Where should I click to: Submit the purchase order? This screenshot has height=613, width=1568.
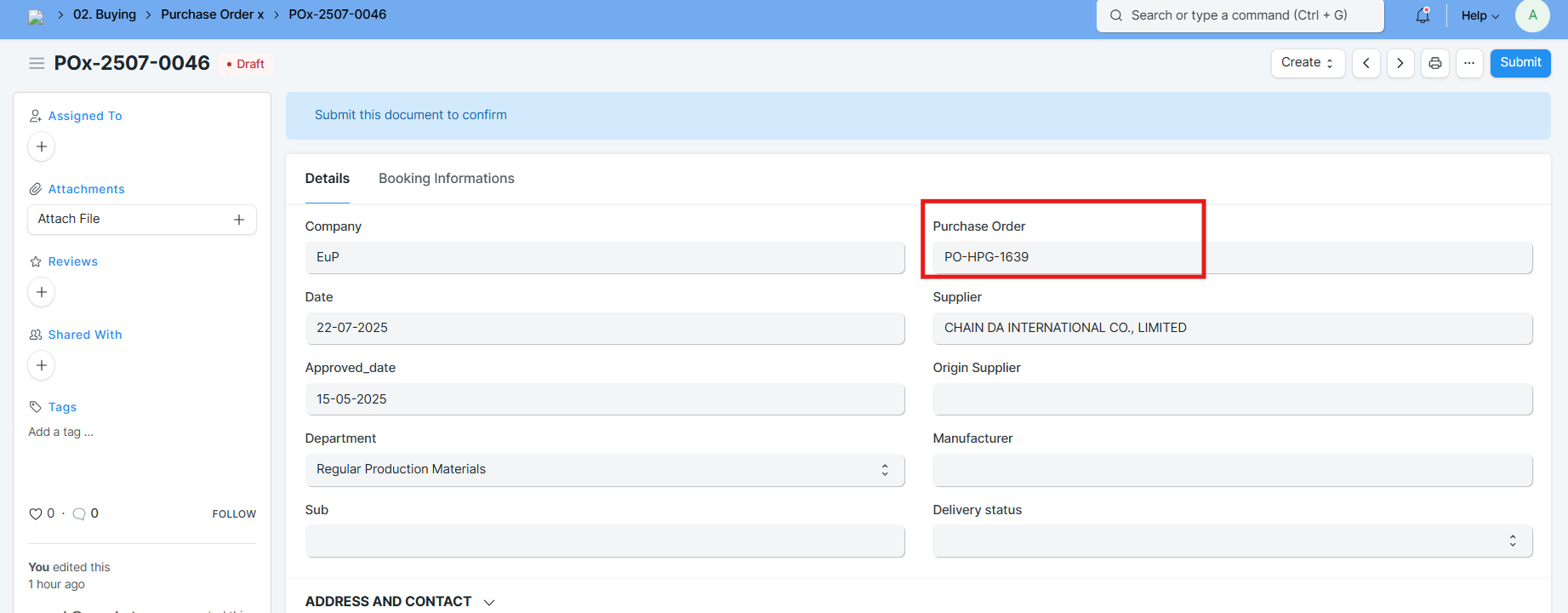(x=1520, y=63)
